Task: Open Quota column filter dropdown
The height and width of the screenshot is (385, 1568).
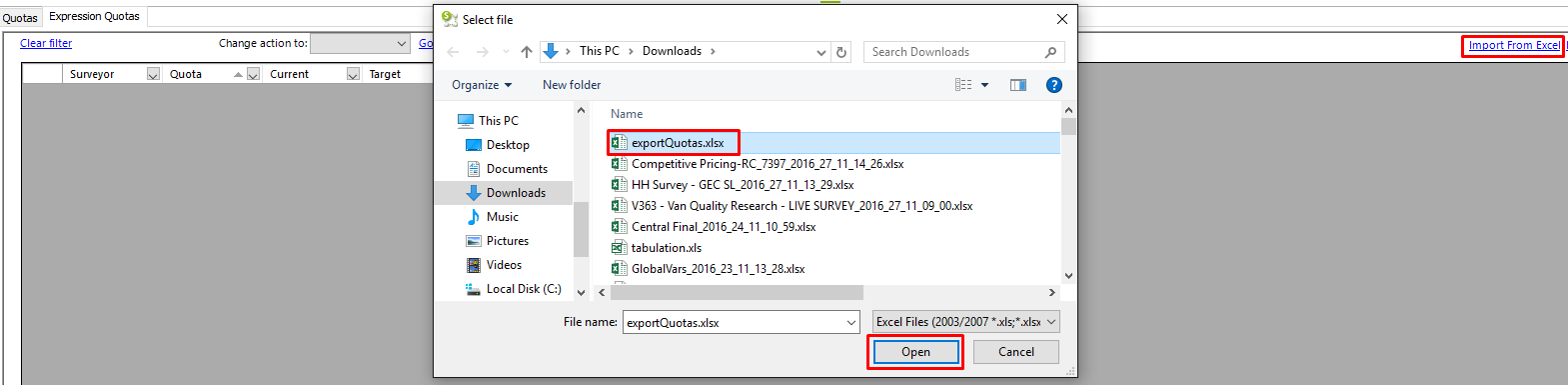Action: click(x=254, y=74)
